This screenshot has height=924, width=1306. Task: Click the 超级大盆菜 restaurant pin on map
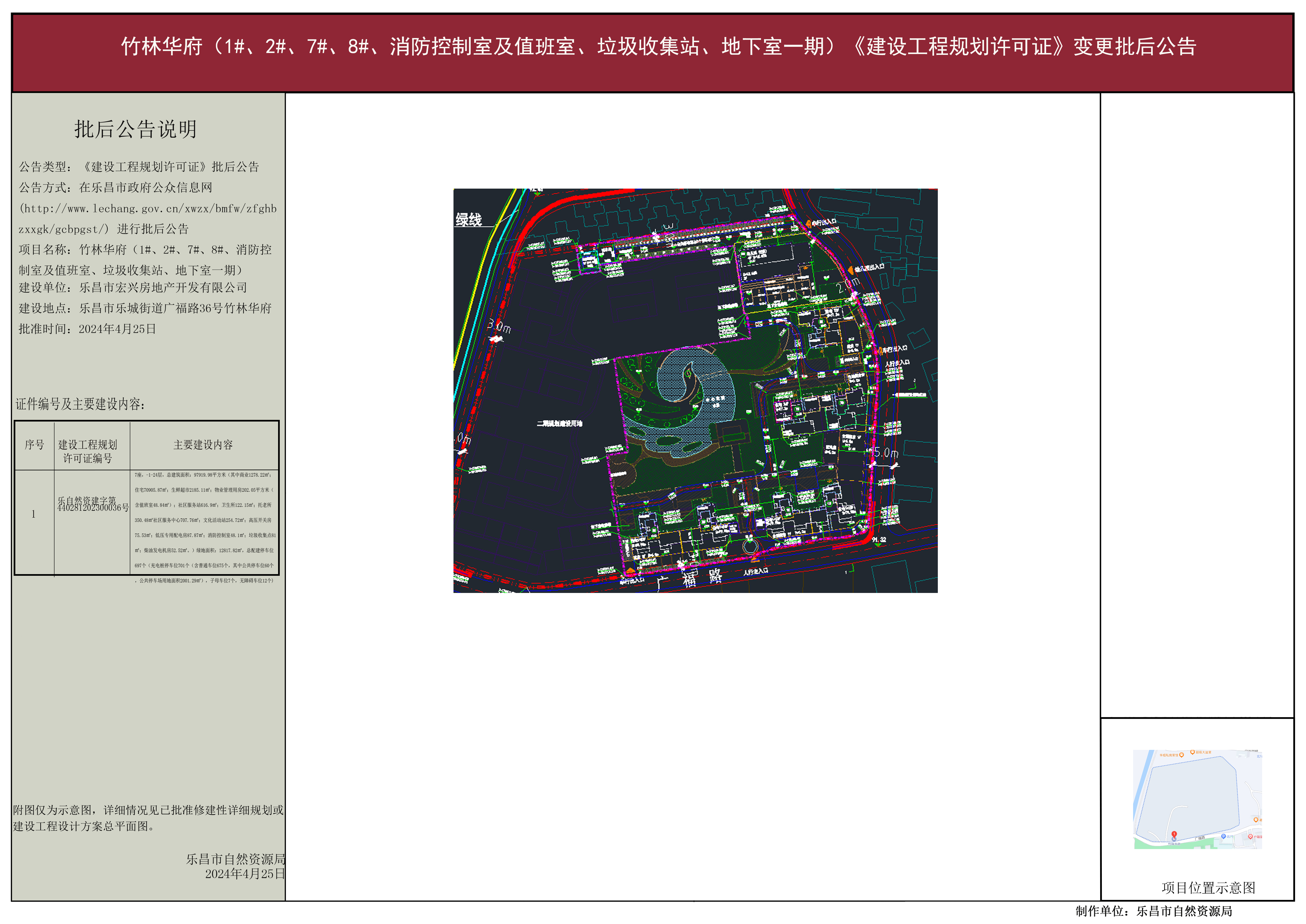pyautogui.click(x=1193, y=752)
